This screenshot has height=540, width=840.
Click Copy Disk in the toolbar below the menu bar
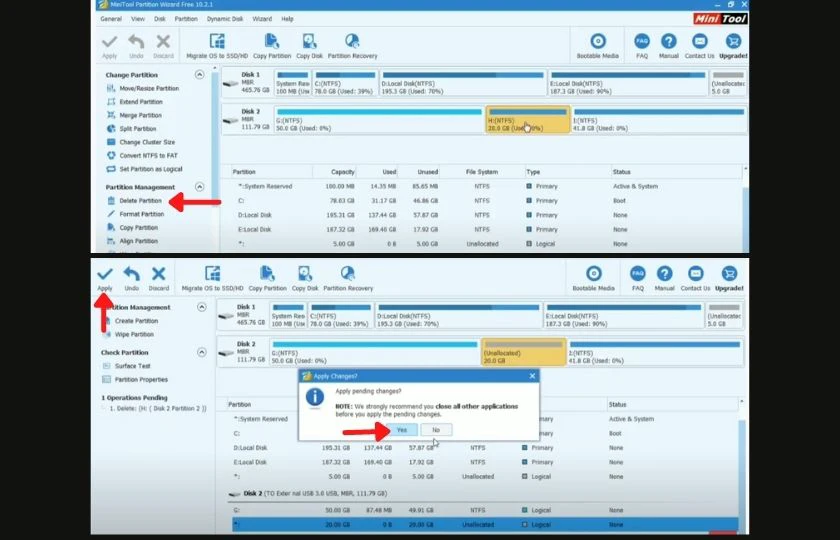click(x=310, y=46)
